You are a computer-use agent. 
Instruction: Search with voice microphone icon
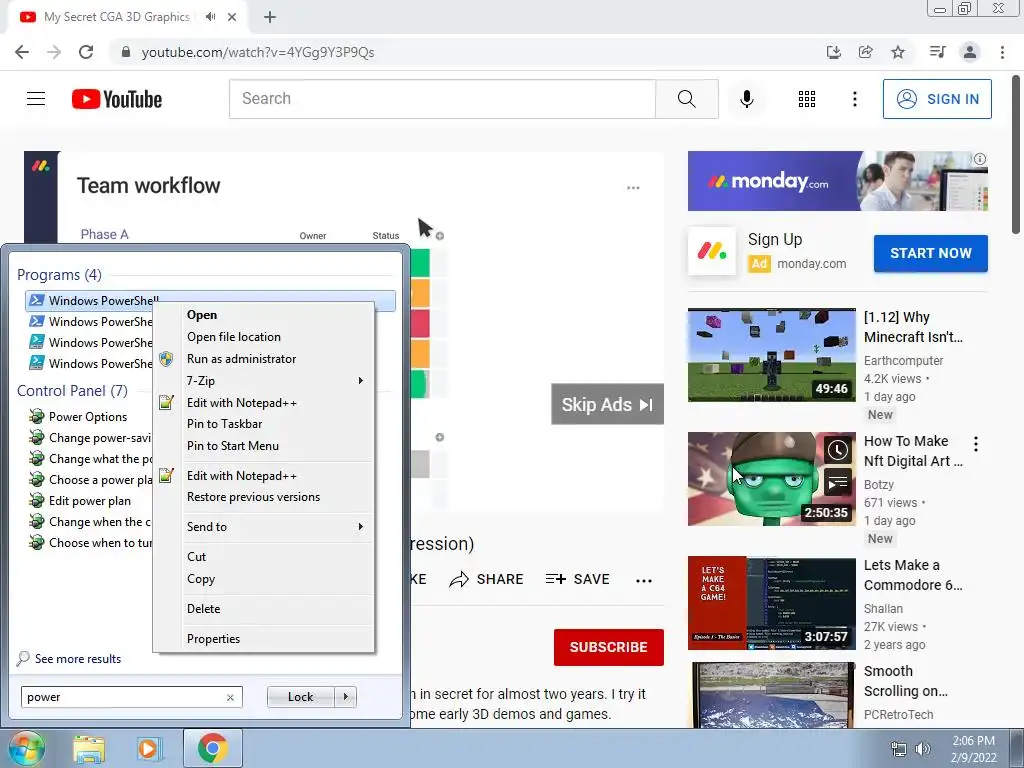point(747,99)
